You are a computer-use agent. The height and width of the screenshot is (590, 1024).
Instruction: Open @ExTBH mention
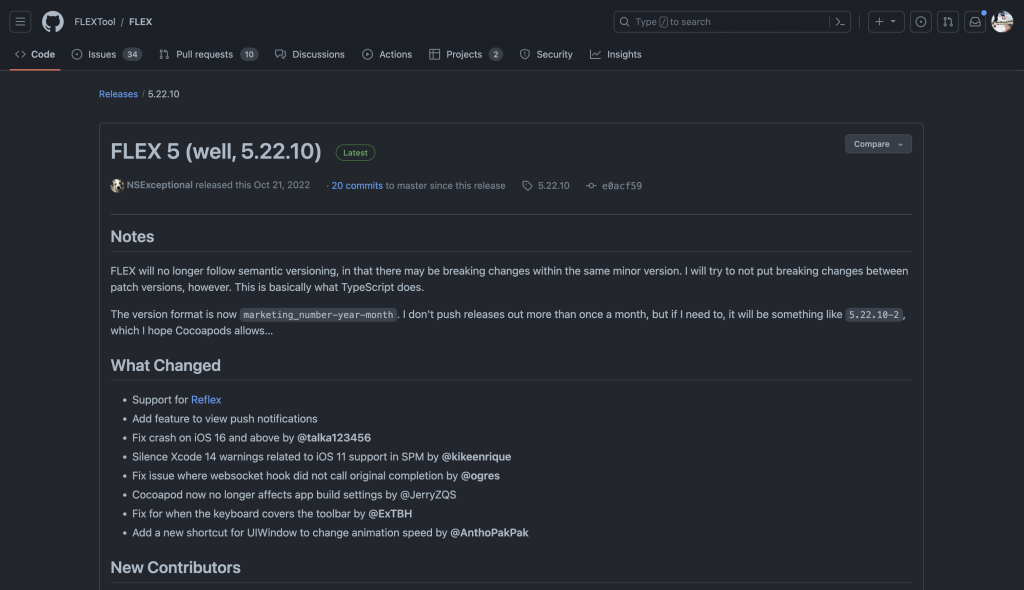390,513
